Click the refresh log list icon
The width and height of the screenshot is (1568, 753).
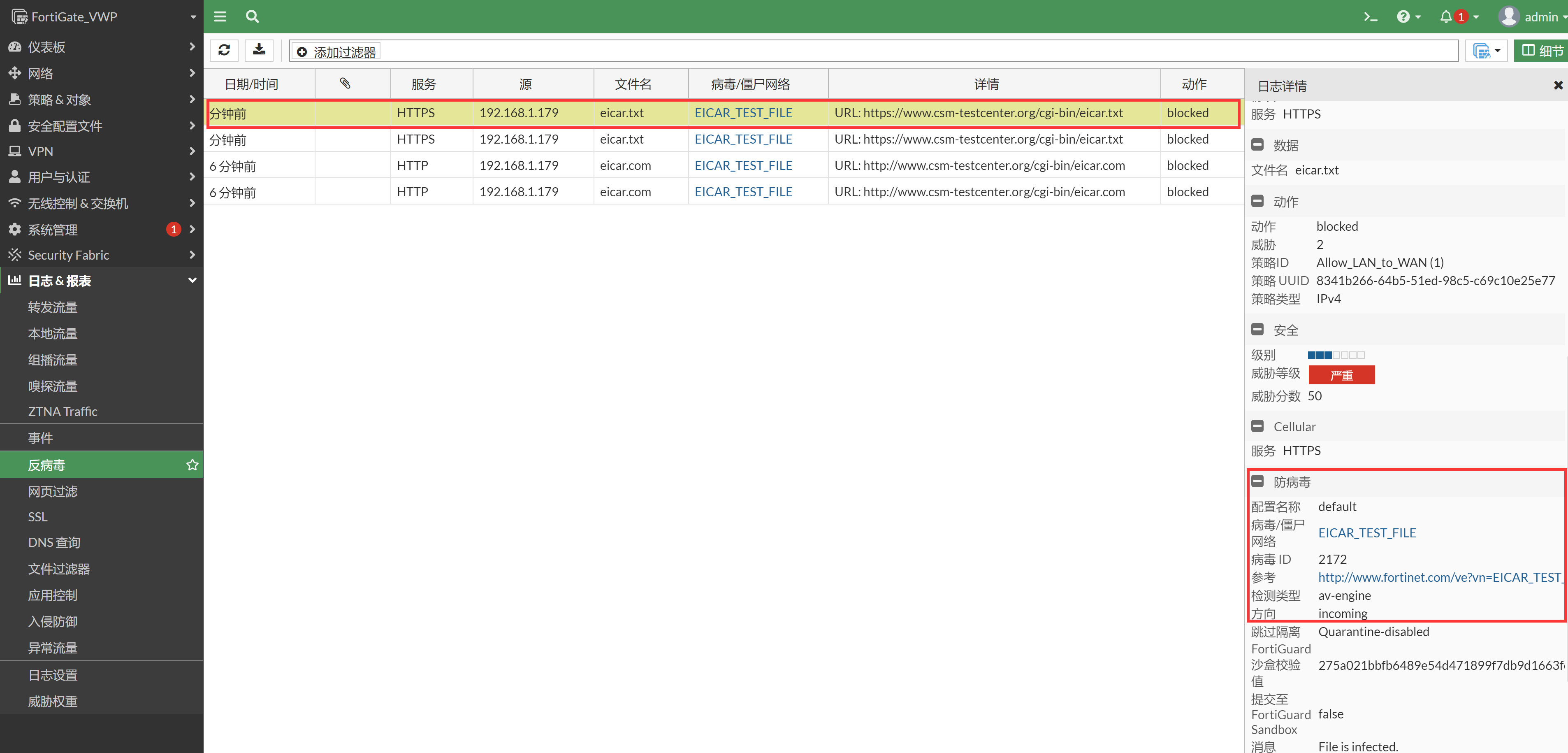tap(224, 51)
